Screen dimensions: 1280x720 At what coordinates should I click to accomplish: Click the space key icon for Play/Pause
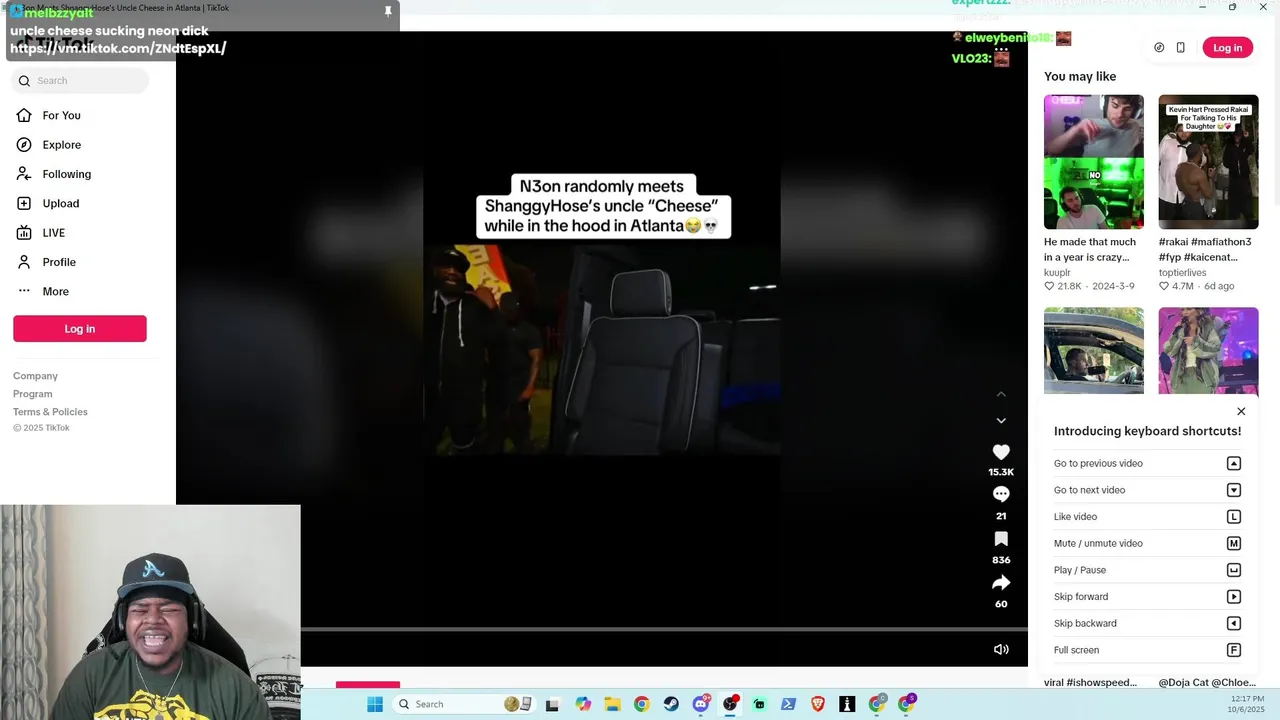1234,570
